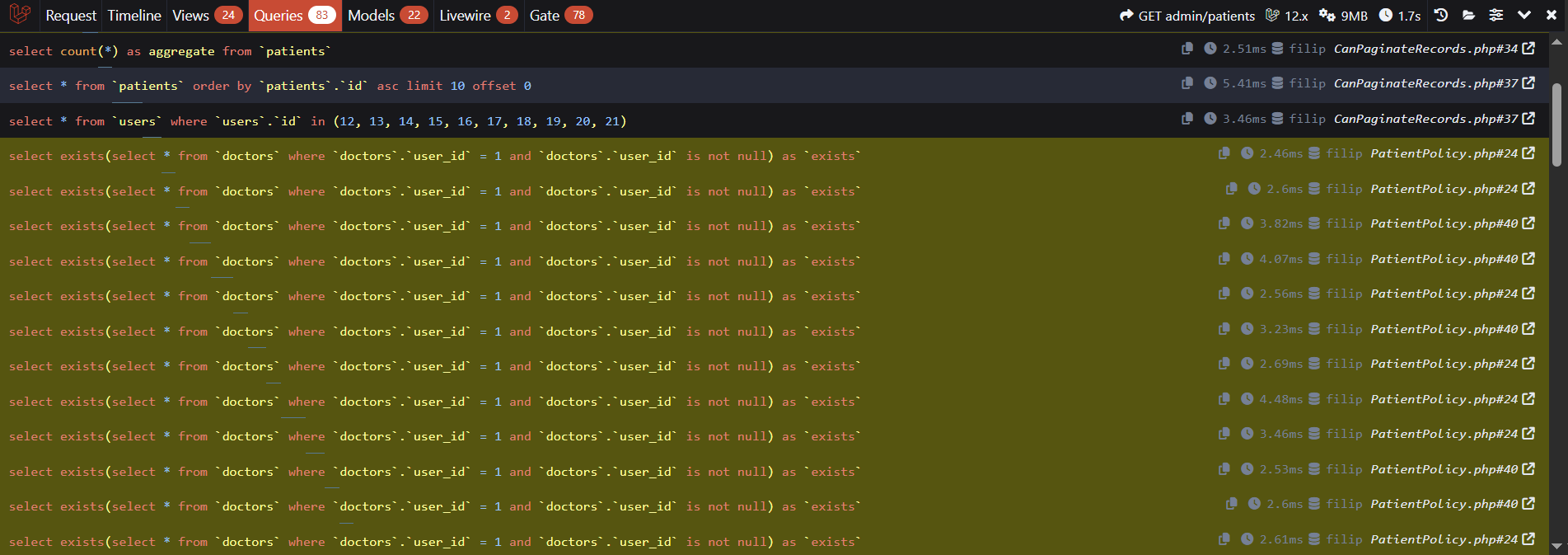Open editor icon on the 3.23ms row
The image size is (1568, 555).
click(1529, 329)
